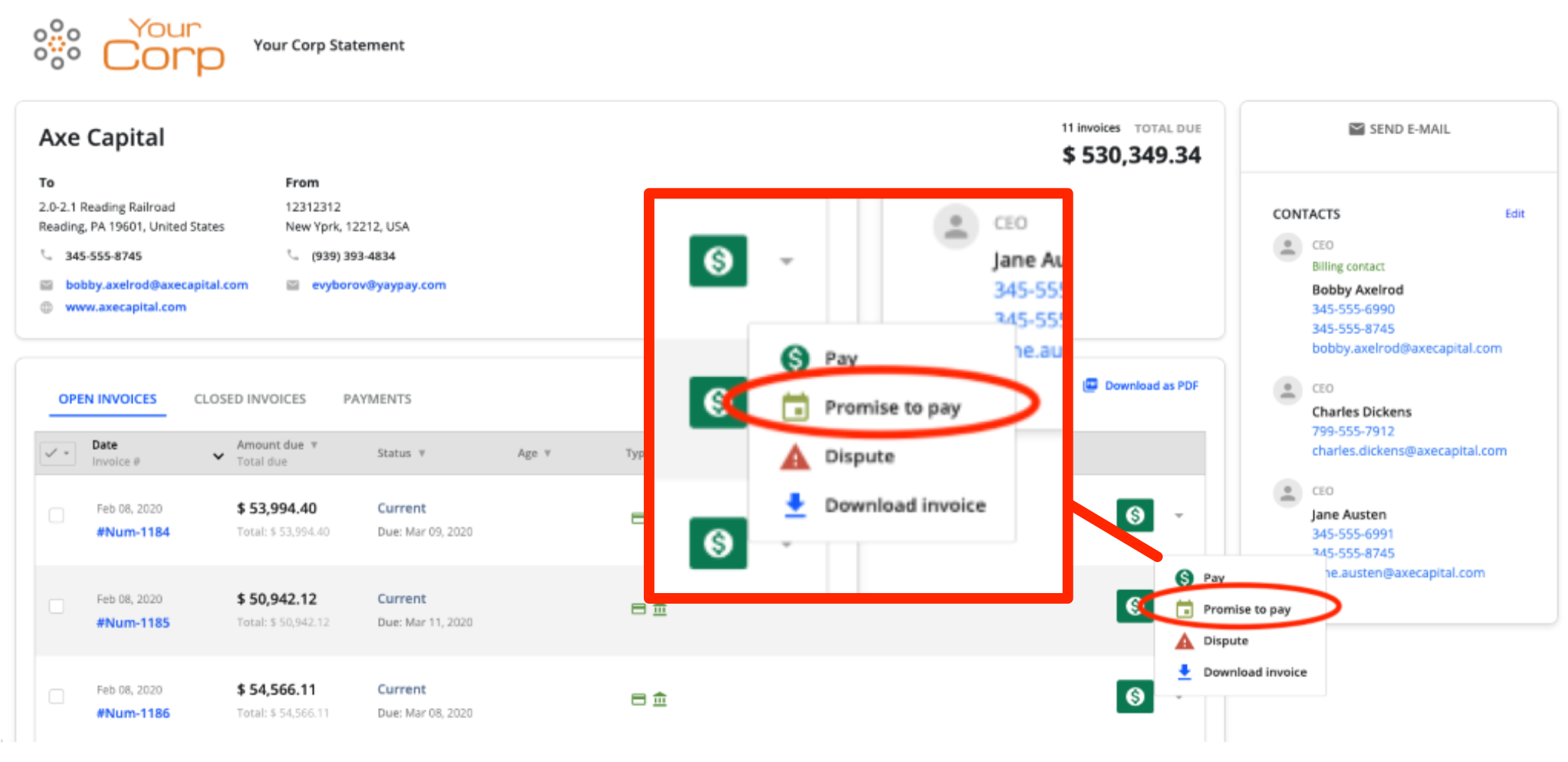Choose Dispute from the small context menu

click(x=1225, y=641)
